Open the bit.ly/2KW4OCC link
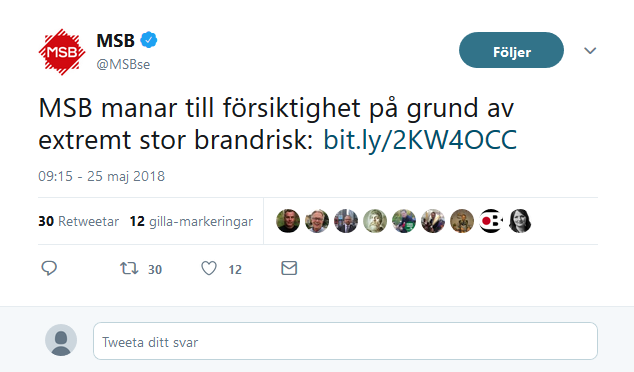This screenshot has width=634, height=372. coord(420,140)
